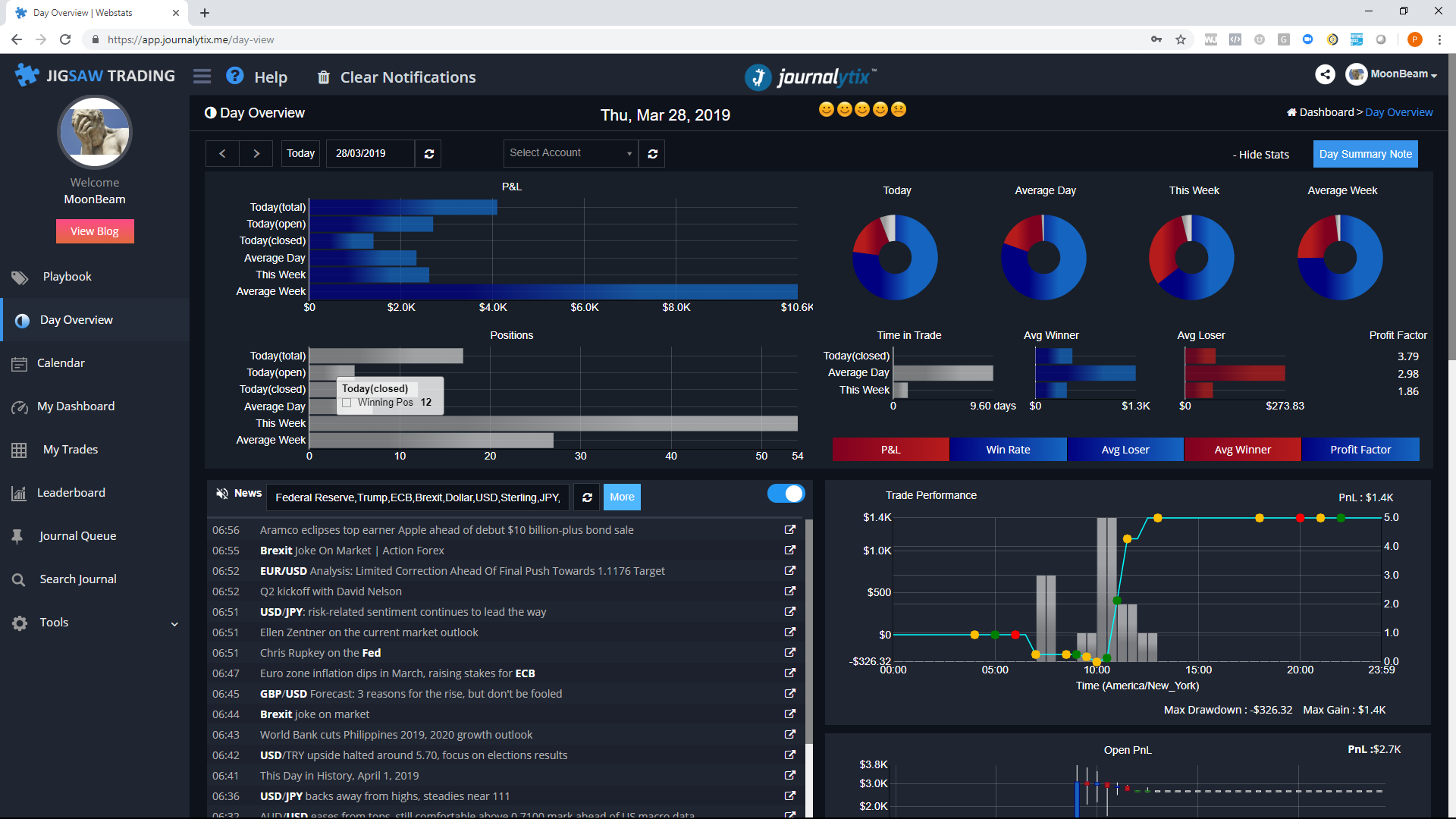Open the Aramco article external link icon
This screenshot has width=1456, height=819.
coord(789,530)
